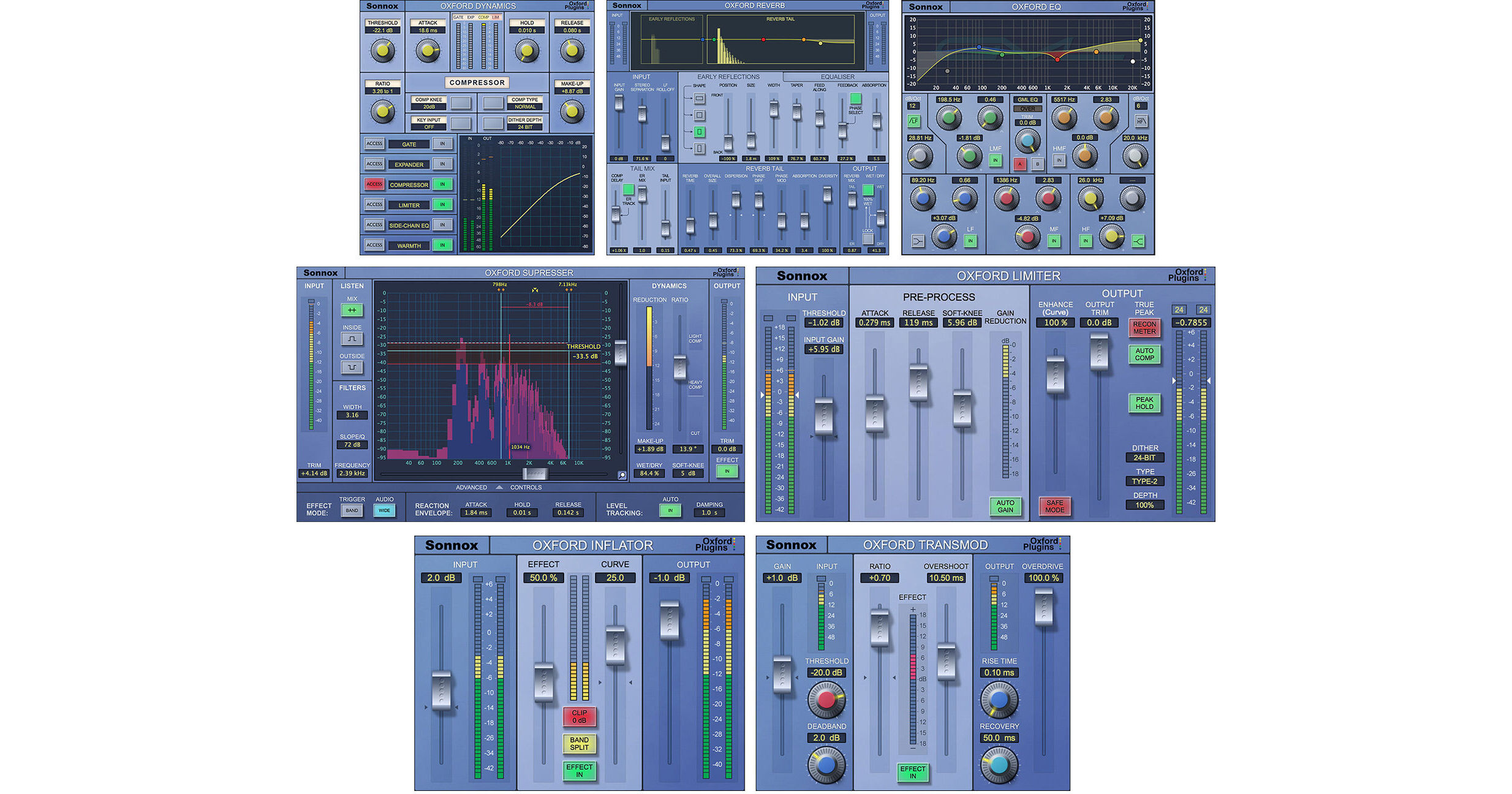
Task: Click the magnifier zoom icon in Supresser graph
Action: pyautogui.click(x=622, y=475)
